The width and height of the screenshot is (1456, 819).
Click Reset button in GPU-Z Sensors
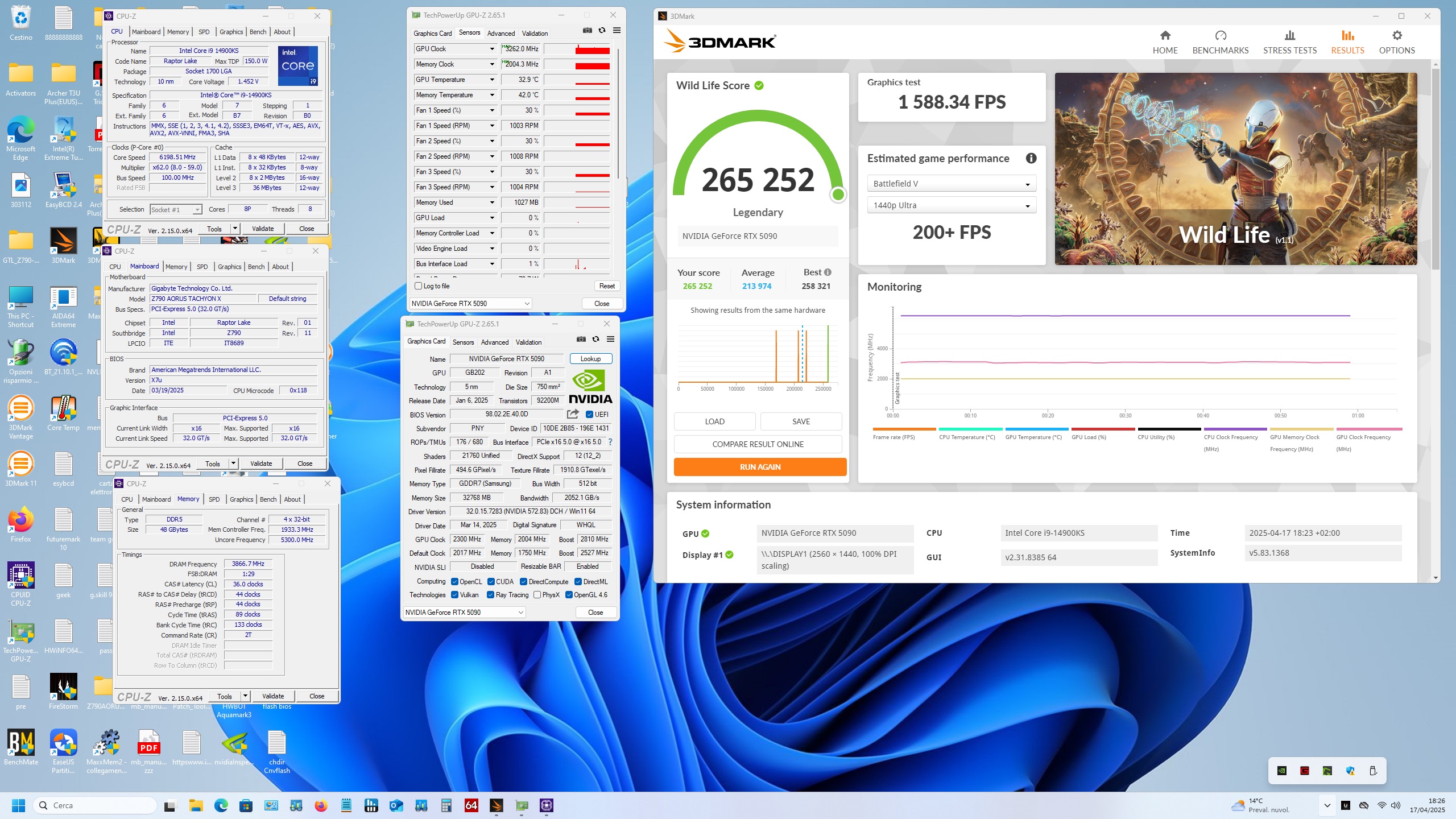[x=607, y=286]
